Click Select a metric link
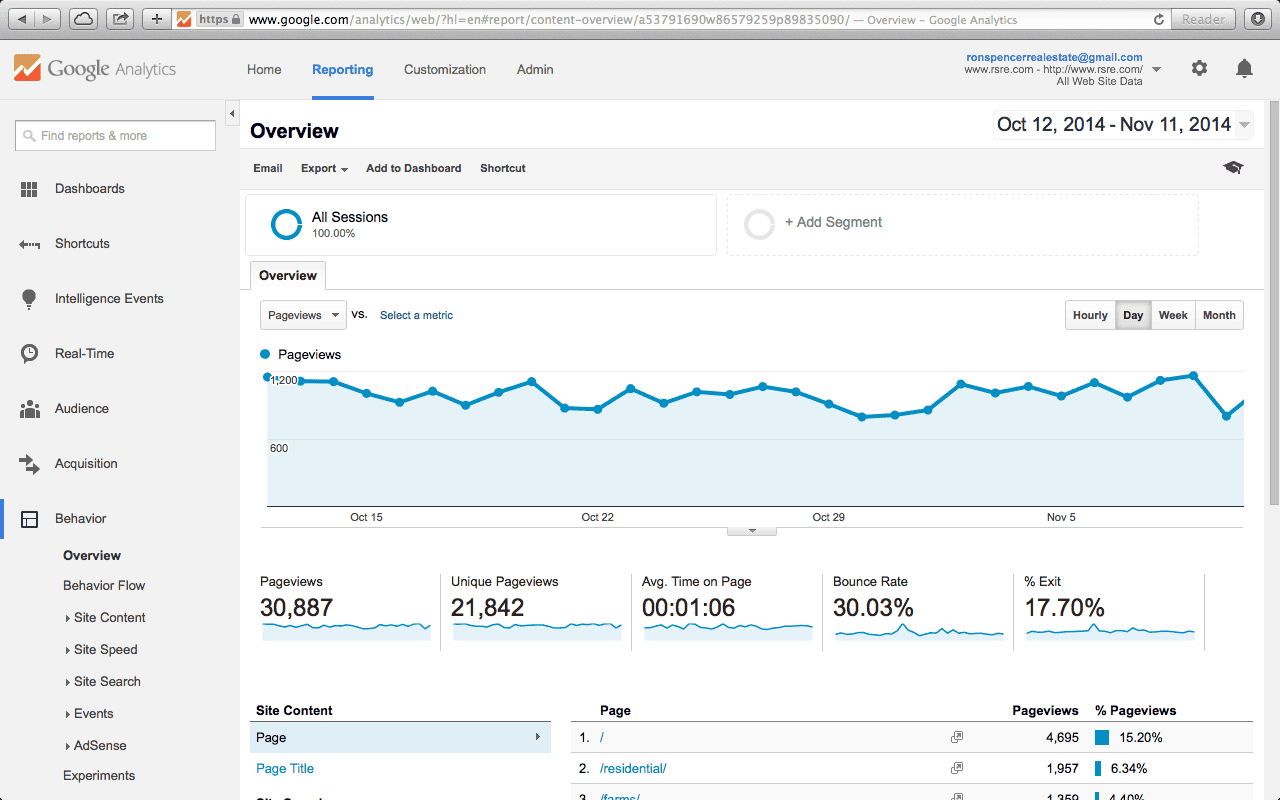This screenshot has width=1280, height=800. pyautogui.click(x=416, y=315)
